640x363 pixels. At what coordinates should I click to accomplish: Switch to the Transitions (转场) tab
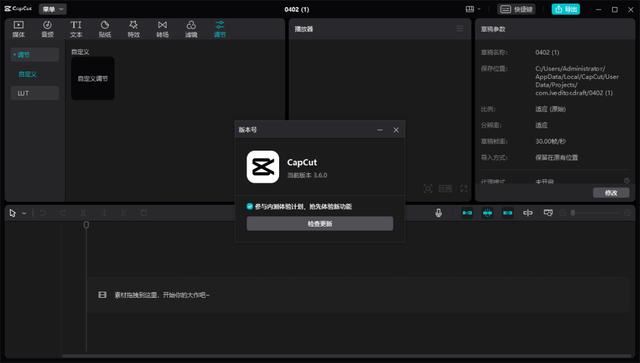162,29
